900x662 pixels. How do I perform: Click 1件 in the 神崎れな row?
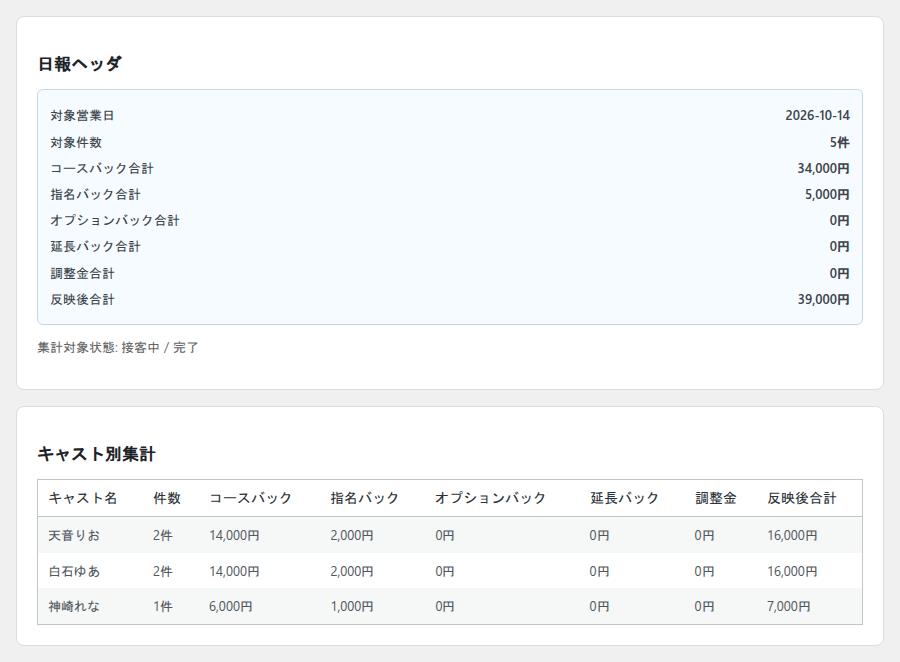pos(162,606)
